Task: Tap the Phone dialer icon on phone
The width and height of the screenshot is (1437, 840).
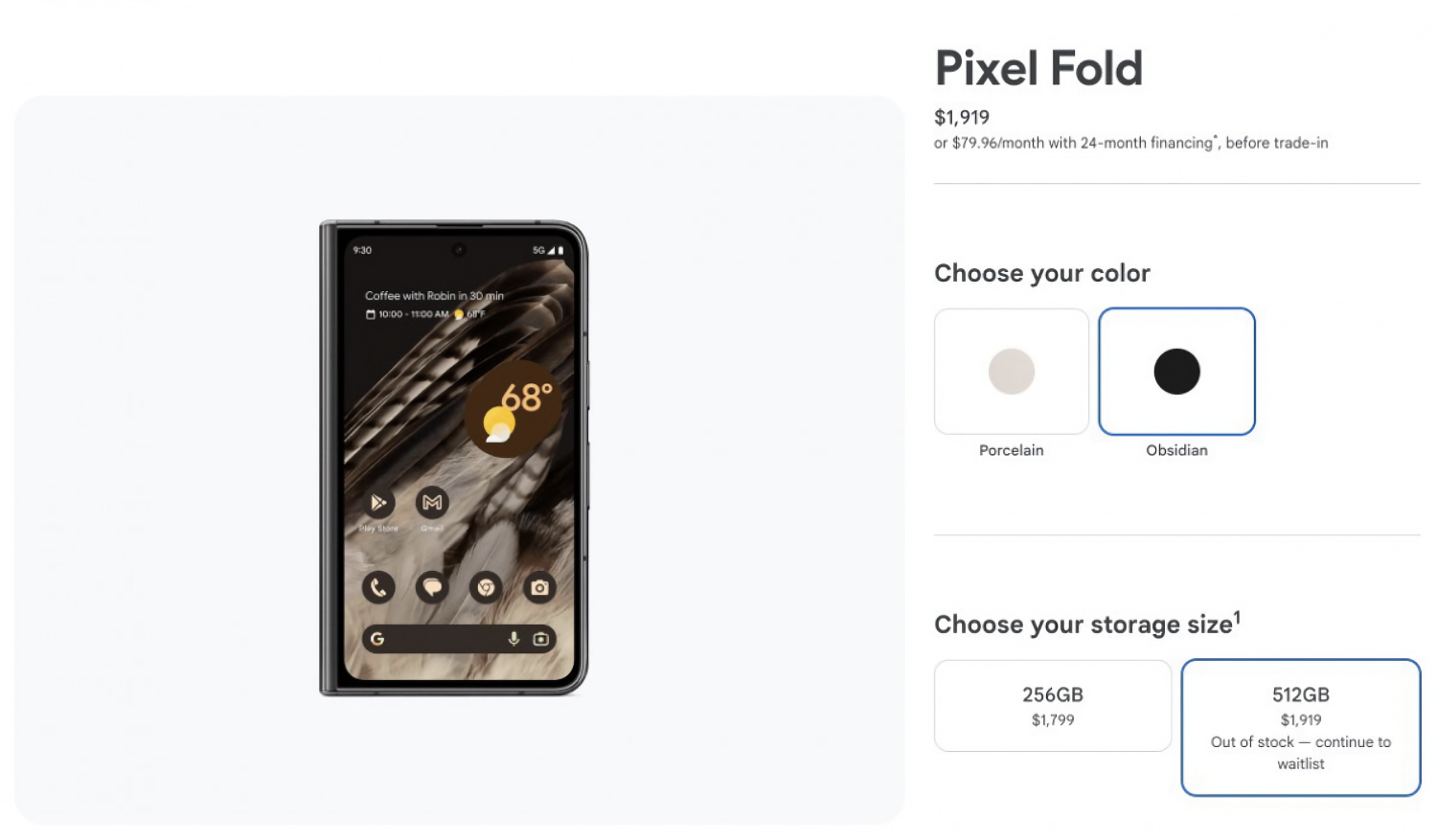Action: click(x=378, y=587)
